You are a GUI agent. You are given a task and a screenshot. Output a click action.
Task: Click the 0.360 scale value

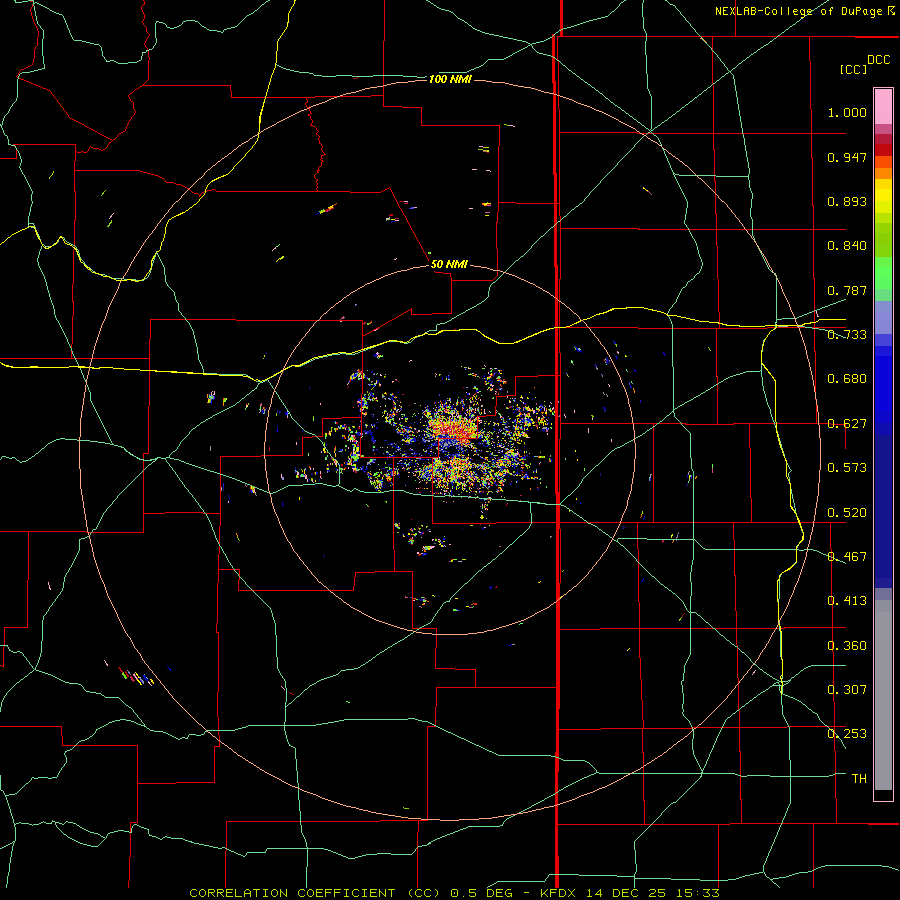[847, 646]
